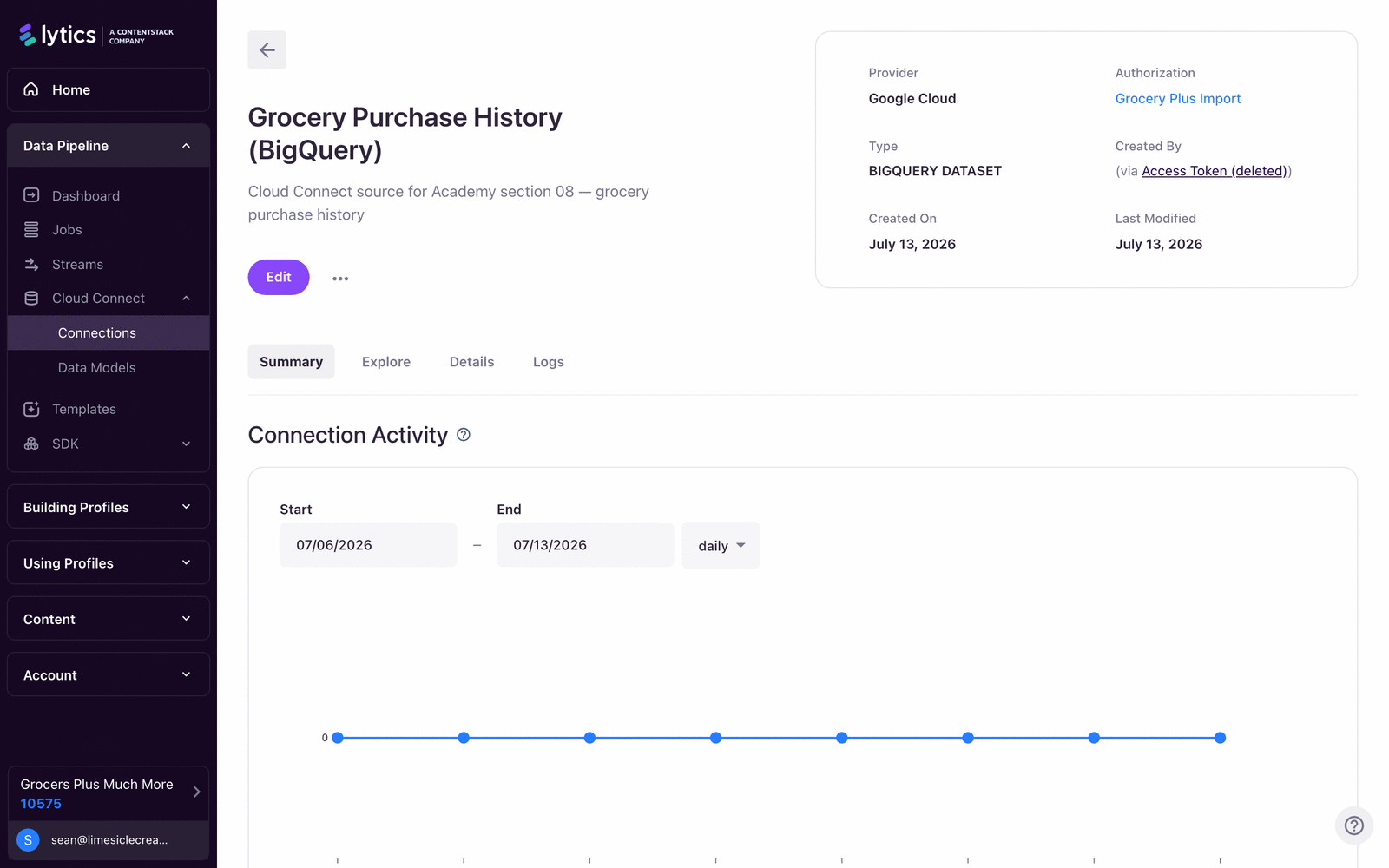Open the daily interval dropdown
This screenshot has height=868, width=1389.
(721, 545)
